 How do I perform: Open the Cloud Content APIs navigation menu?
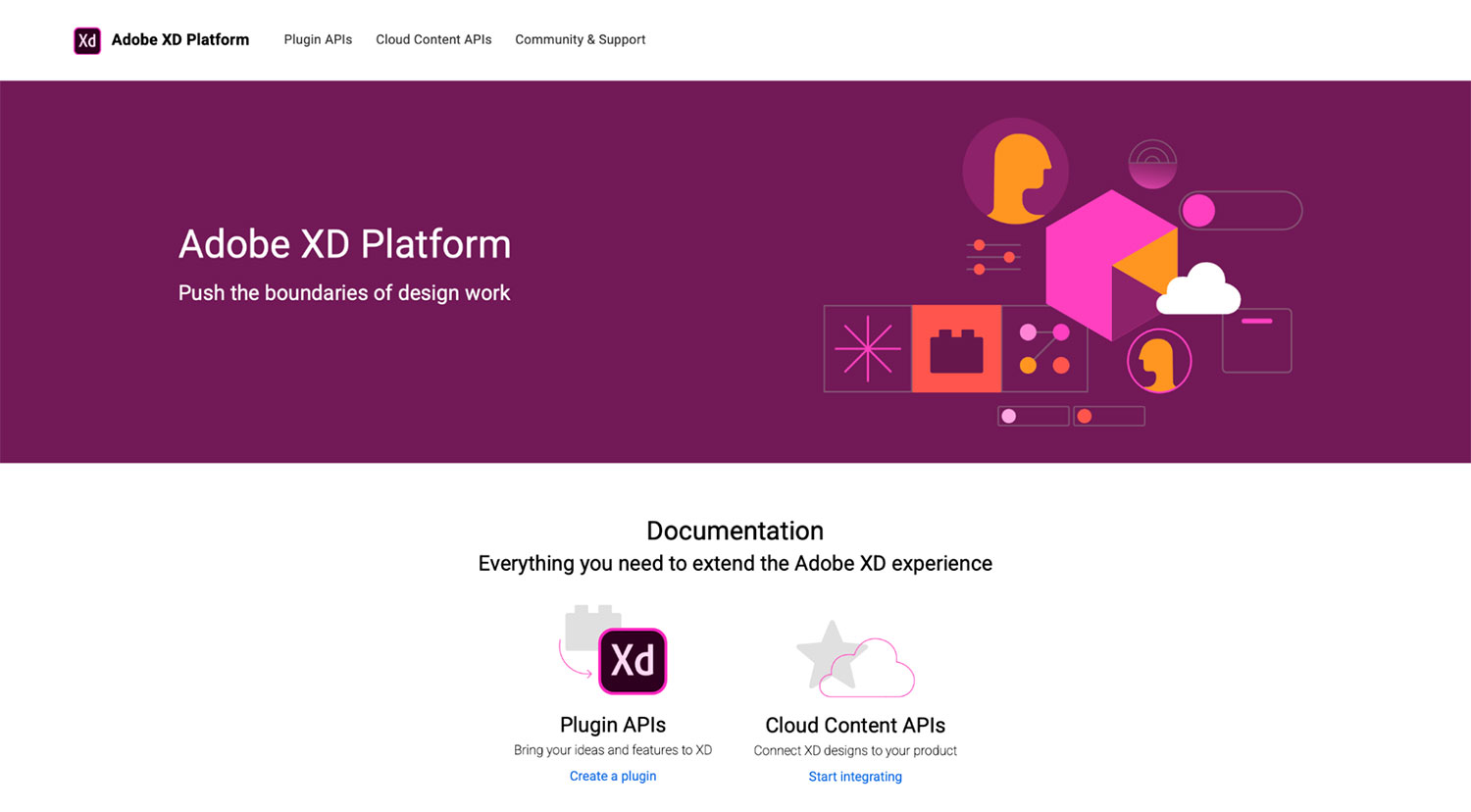(x=433, y=39)
